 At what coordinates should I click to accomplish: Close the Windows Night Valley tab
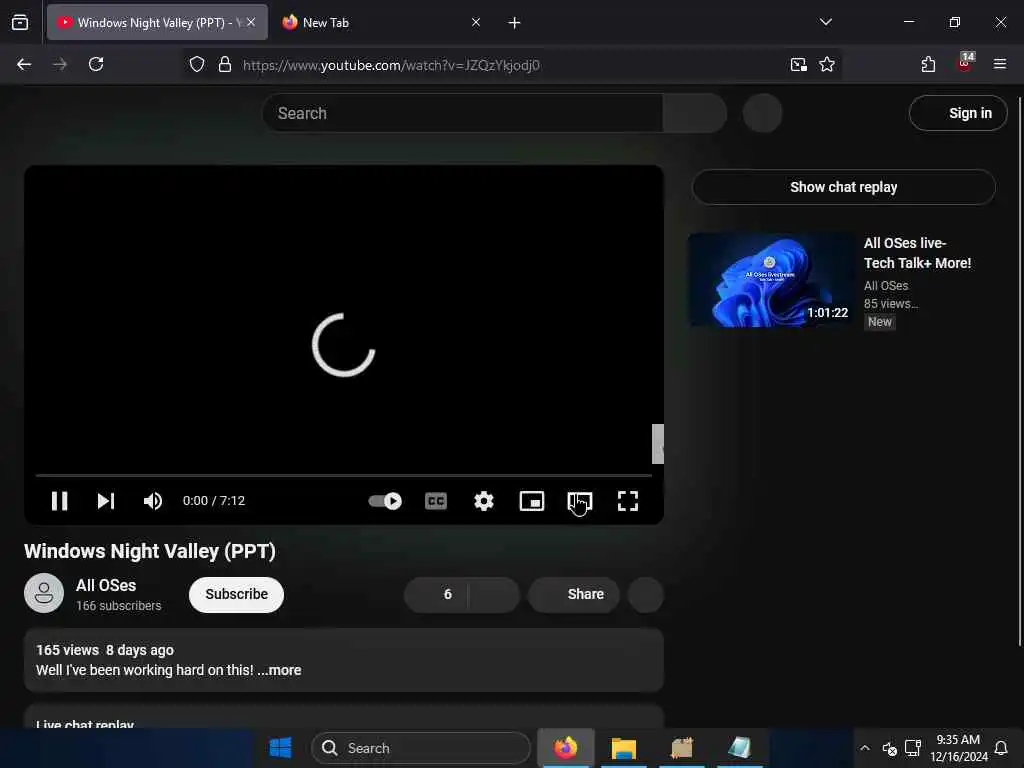coord(251,22)
